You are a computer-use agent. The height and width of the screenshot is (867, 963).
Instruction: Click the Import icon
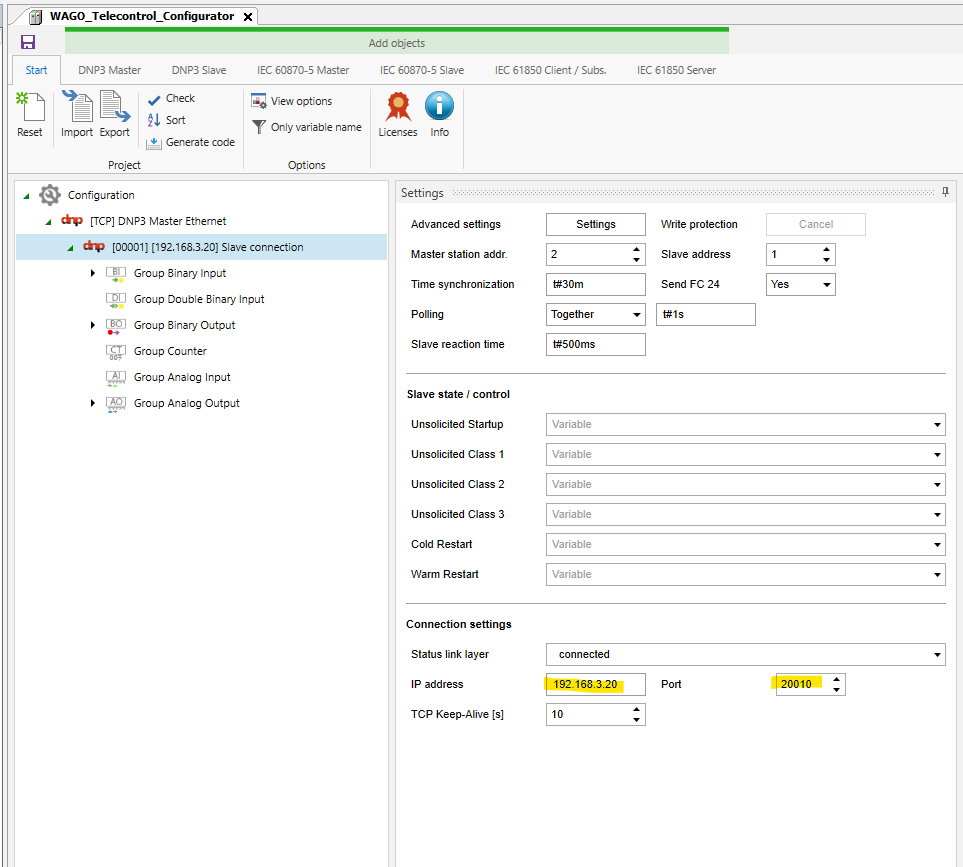coord(76,114)
